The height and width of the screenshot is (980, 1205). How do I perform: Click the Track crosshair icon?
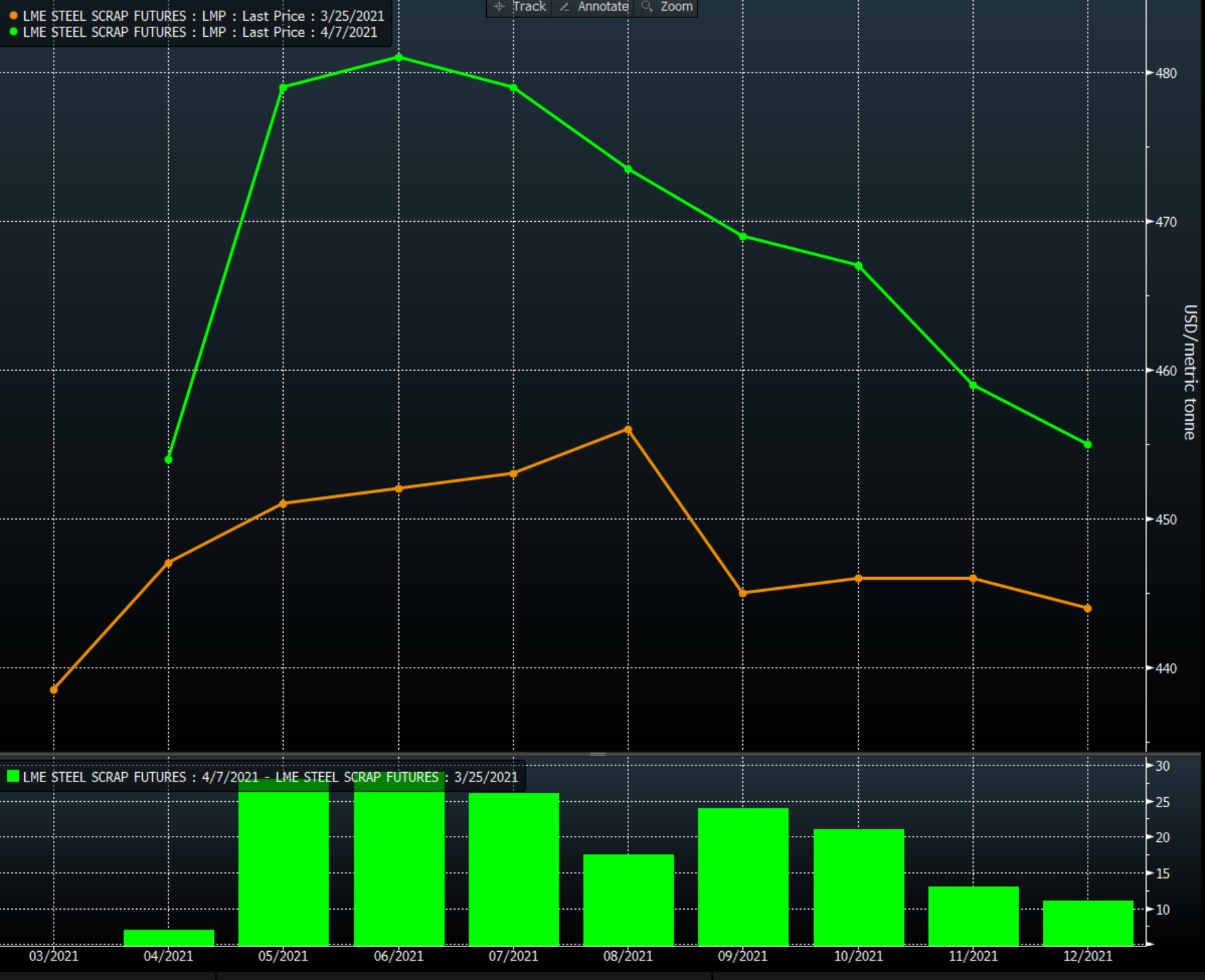[499, 7]
